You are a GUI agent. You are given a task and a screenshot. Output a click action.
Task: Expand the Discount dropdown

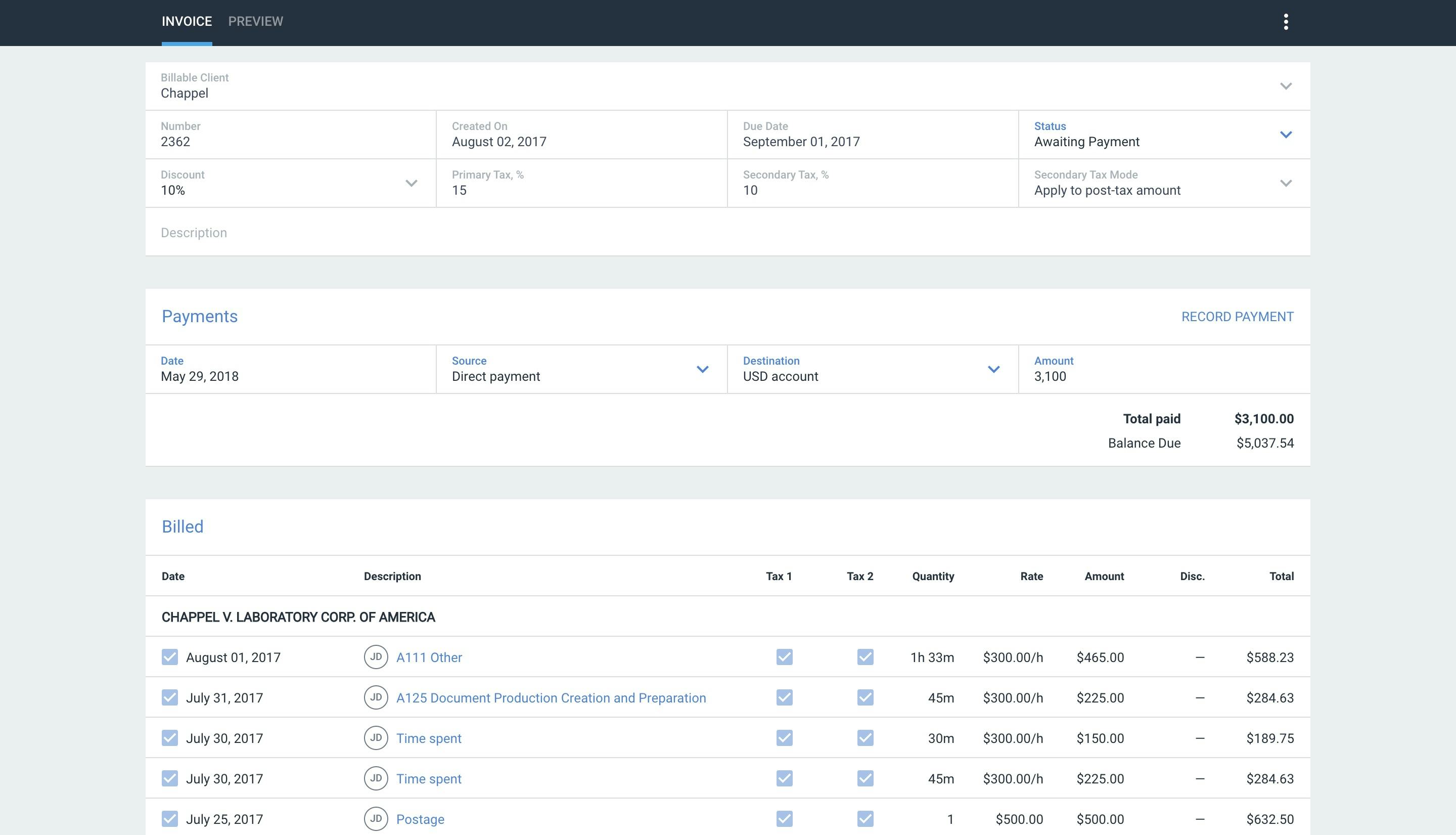(411, 183)
